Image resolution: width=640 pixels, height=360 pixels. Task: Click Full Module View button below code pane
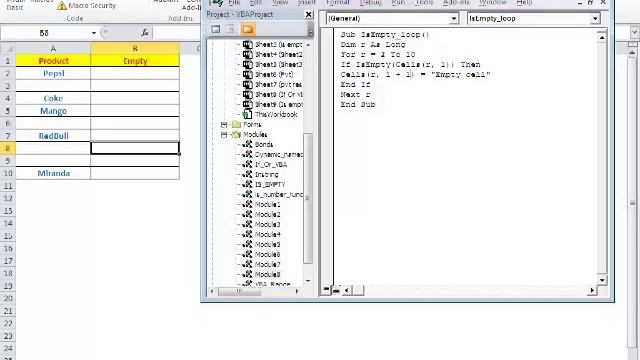[x=336, y=290]
